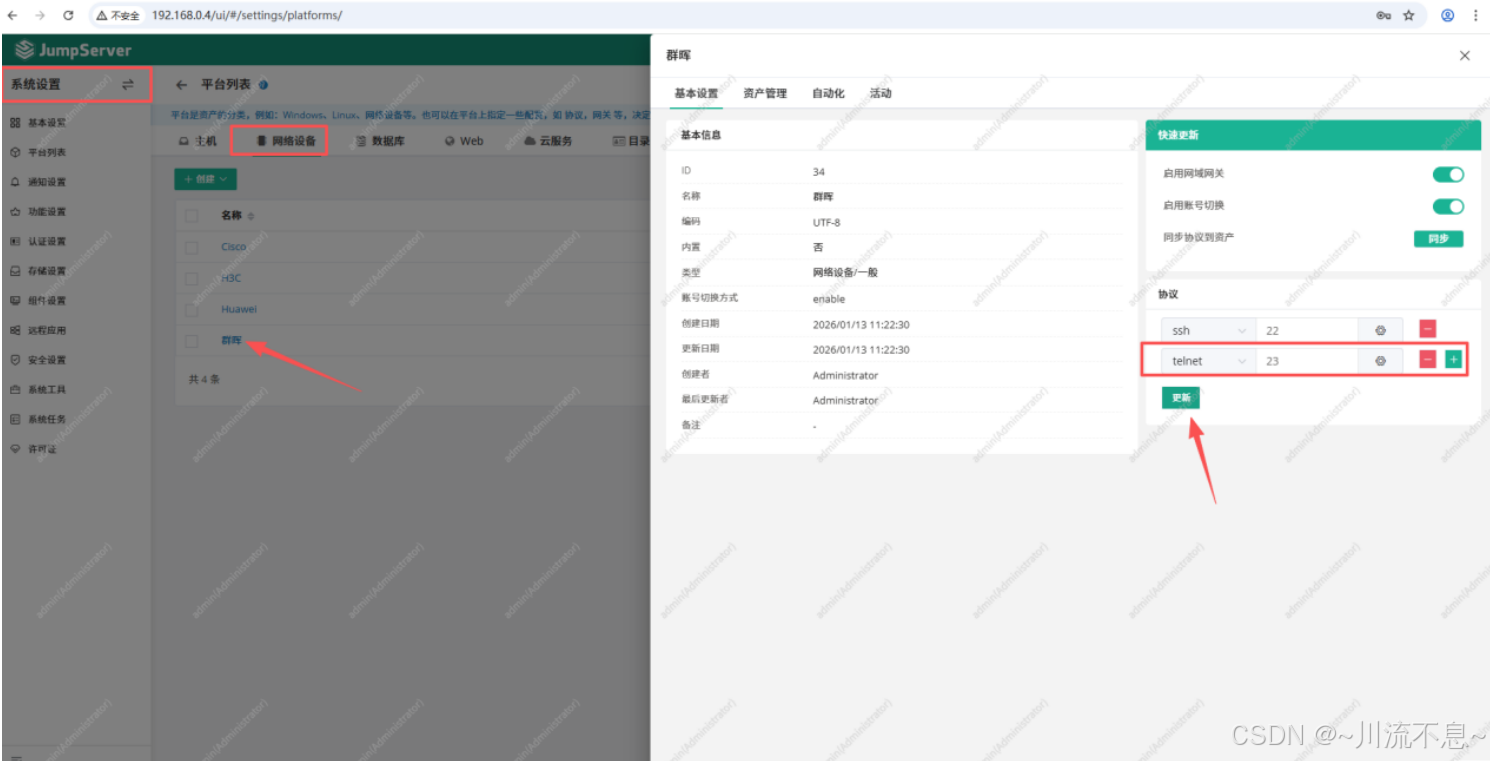The height and width of the screenshot is (761, 1490).
Task: Click the 不安全 site security indicator
Action: tap(119, 15)
